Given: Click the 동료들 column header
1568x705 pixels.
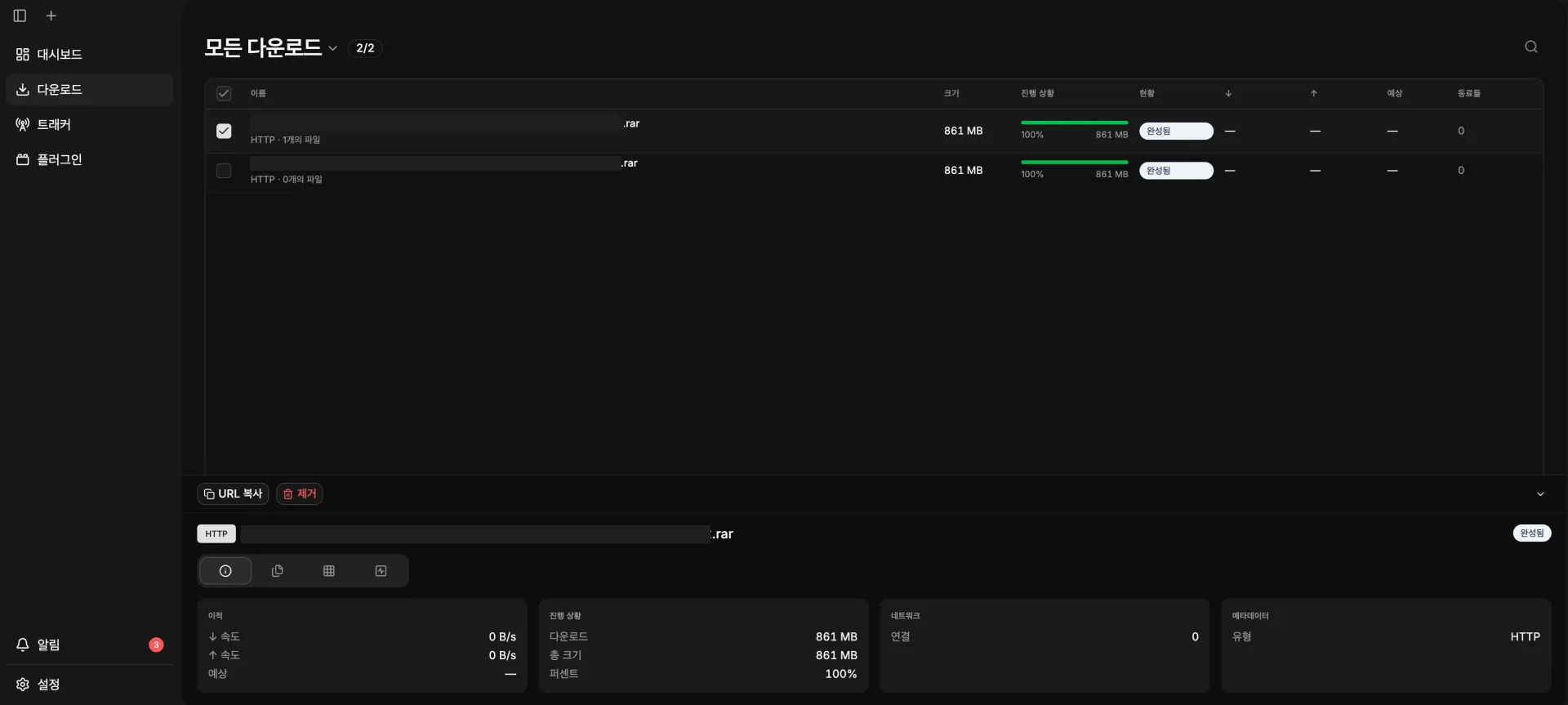Looking at the screenshot, I should click(1468, 93).
